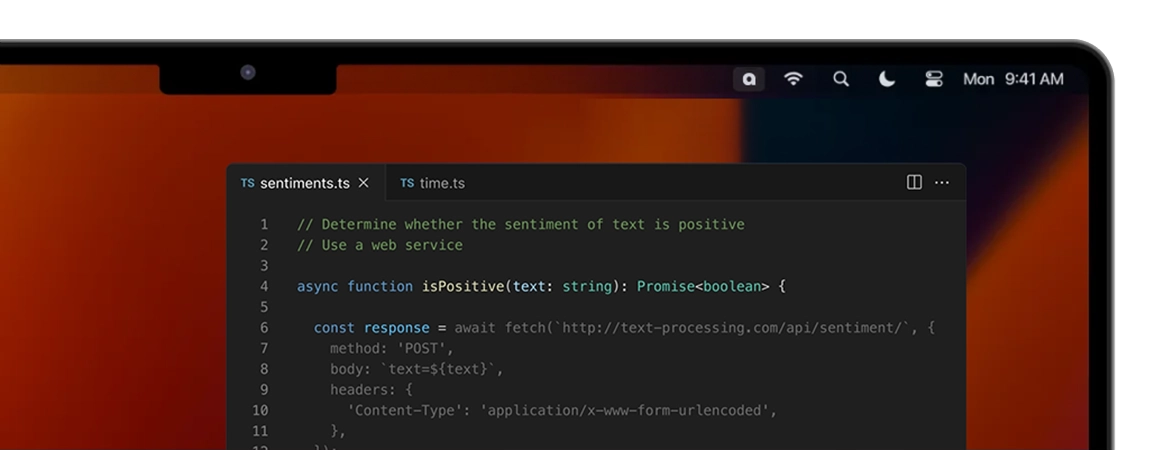Screen dimensions: 1164x451
Task: Click line number 6 in the gutter
Action: point(264,328)
